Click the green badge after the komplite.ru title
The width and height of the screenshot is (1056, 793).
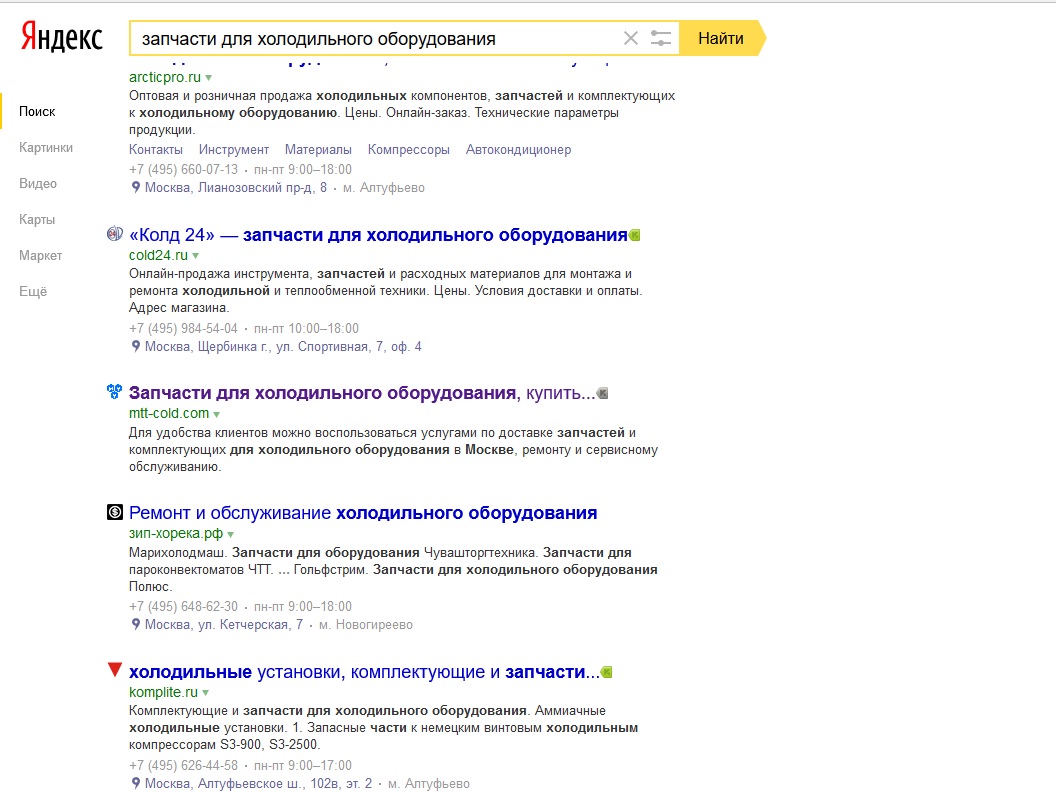(606, 672)
